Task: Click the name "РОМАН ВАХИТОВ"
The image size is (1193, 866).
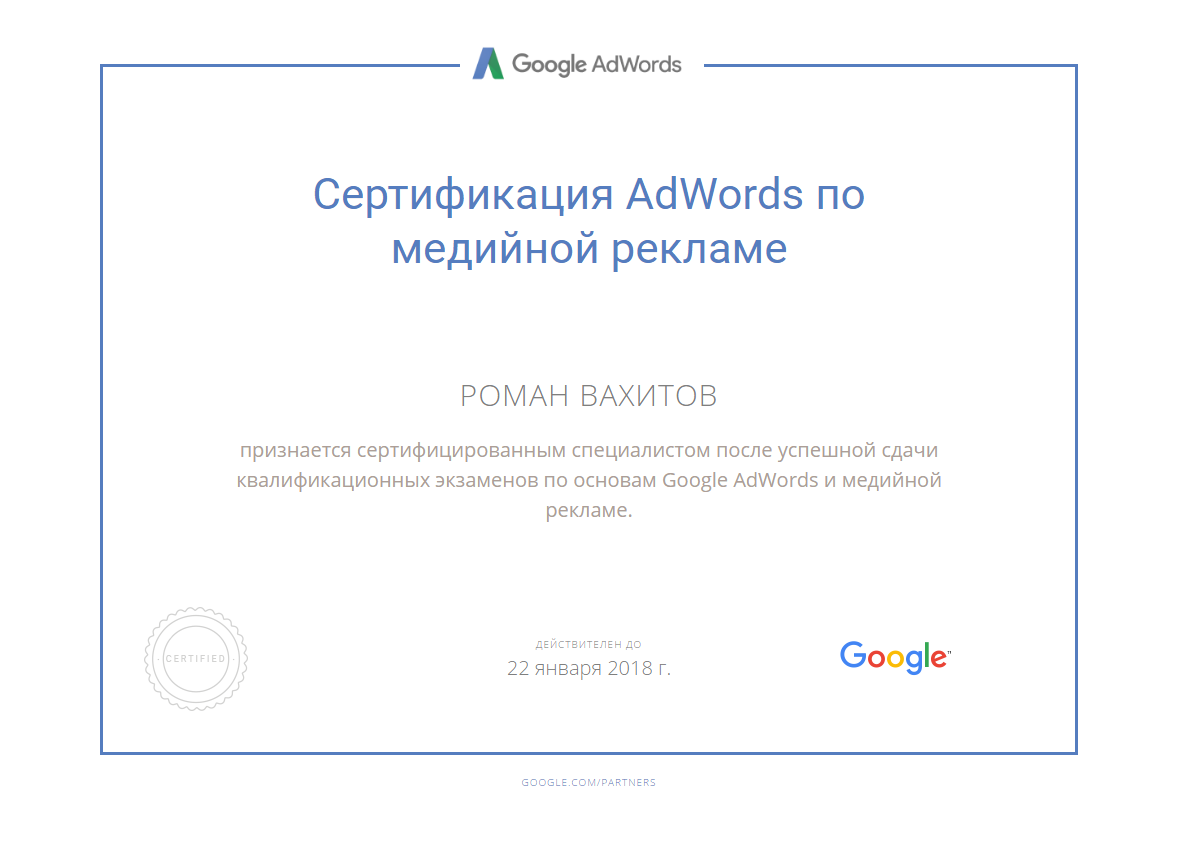Action: pyautogui.click(x=589, y=396)
